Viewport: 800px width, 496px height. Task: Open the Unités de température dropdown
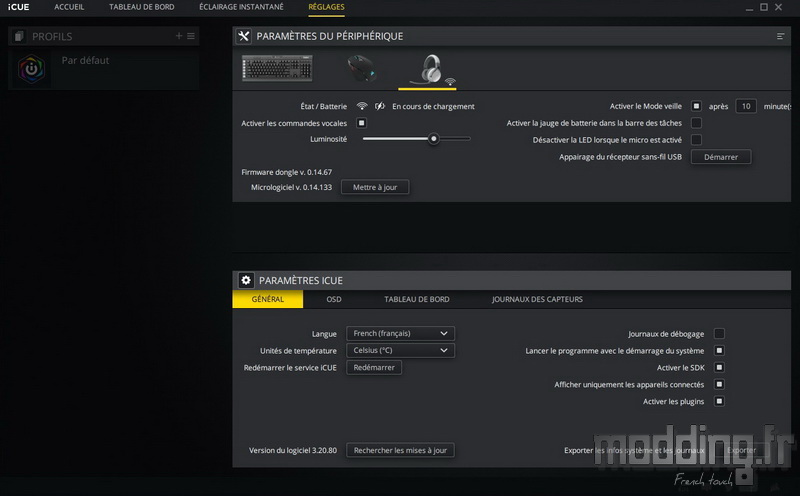[x=400, y=350]
